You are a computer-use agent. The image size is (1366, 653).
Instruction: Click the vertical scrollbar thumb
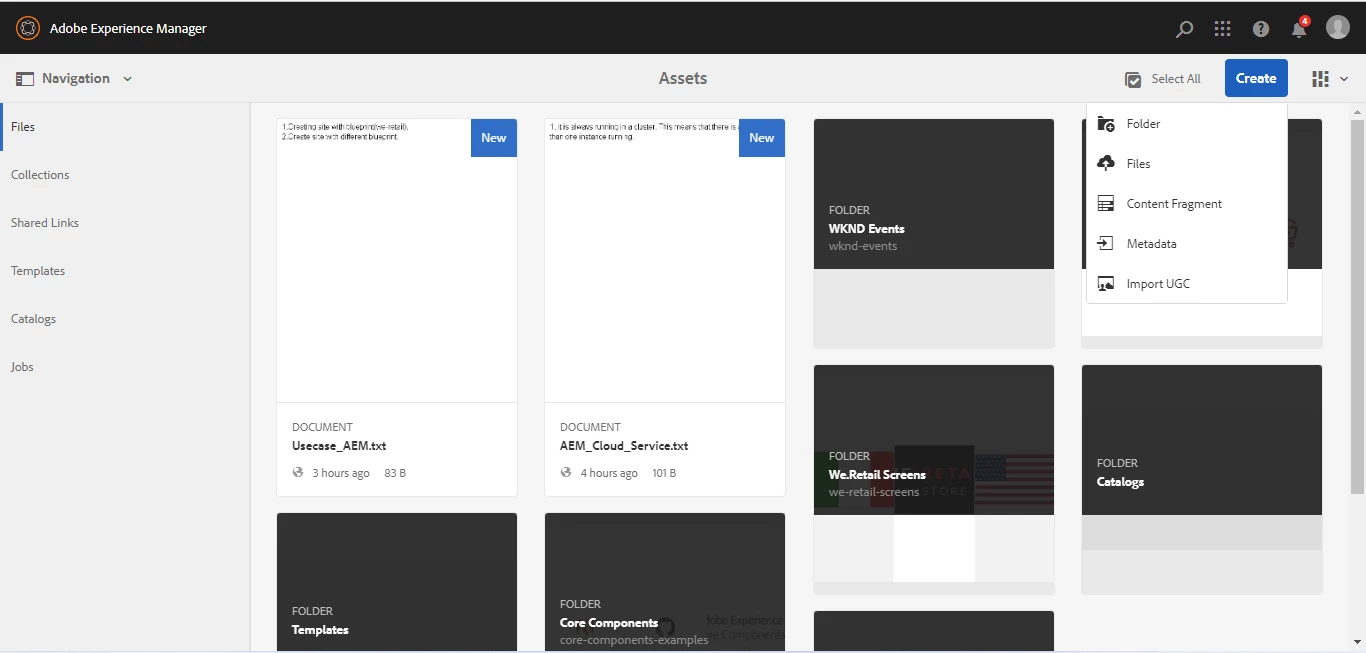click(x=1357, y=305)
